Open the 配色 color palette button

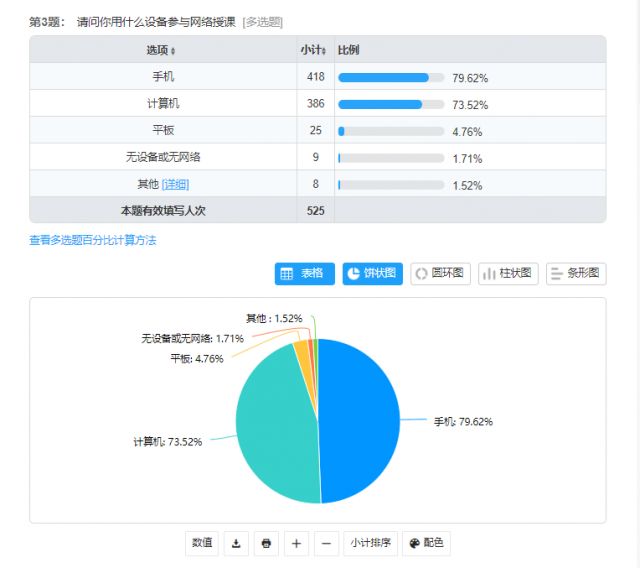pyautogui.click(x=425, y=543)
